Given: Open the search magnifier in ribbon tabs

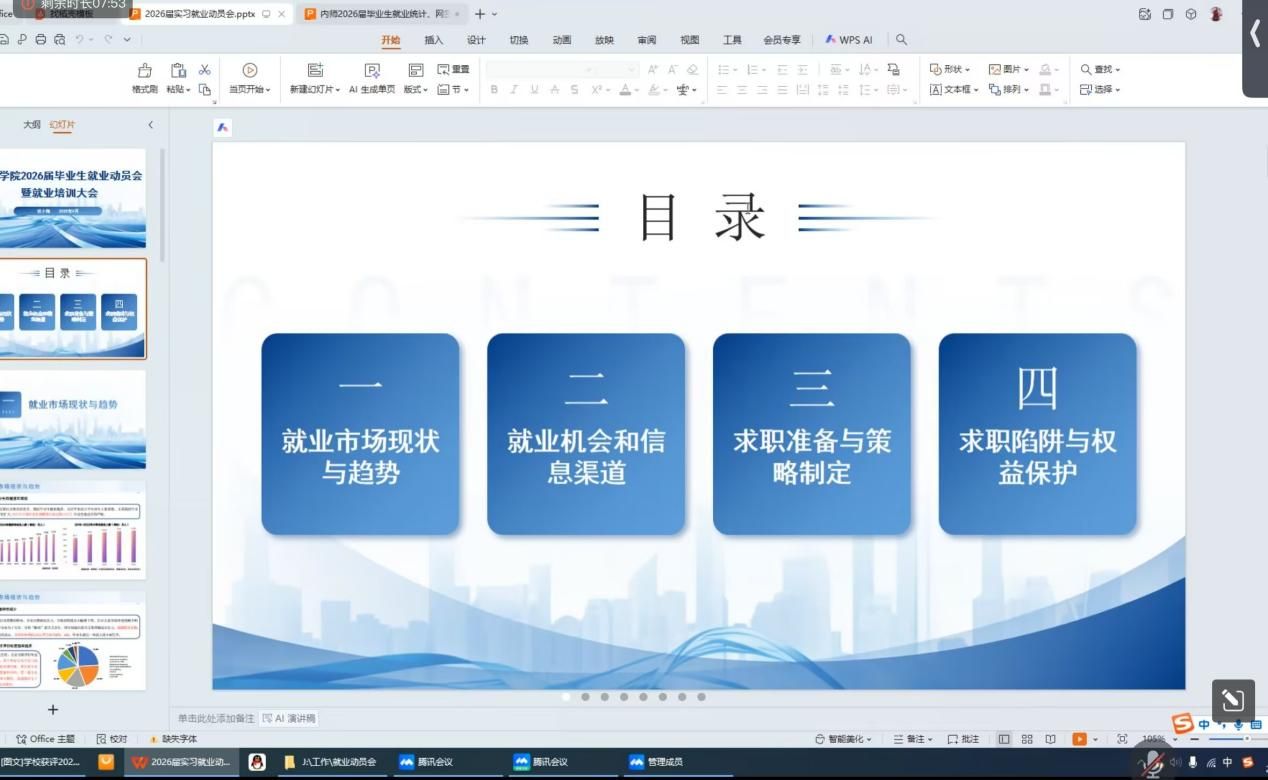Looking at the screenshot, I should [x=901, y=40].
